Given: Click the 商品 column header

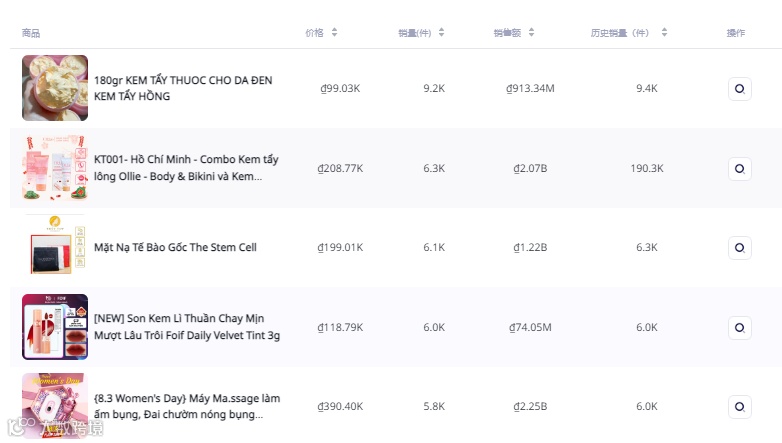Looking at the screenshot, I should point(31,33).
